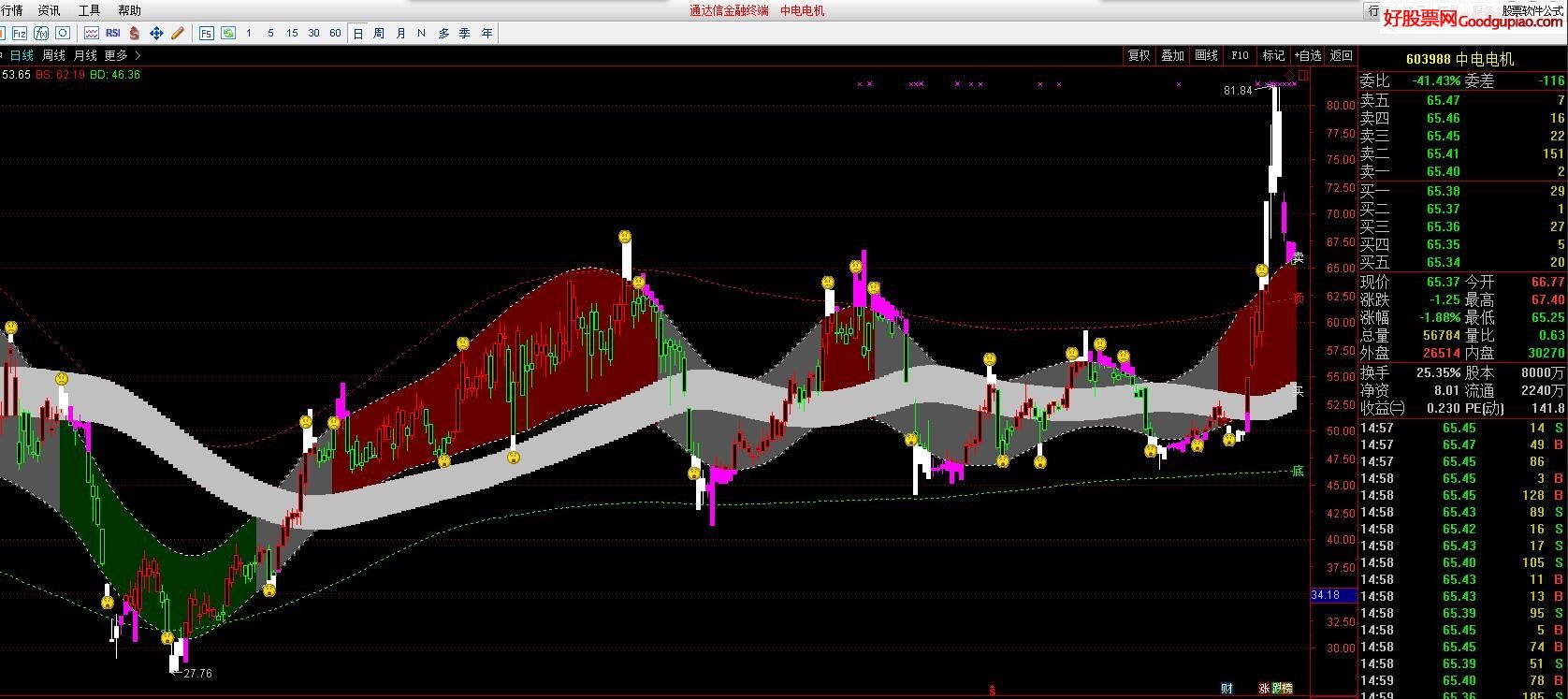Select the 日 daily period button
Image resolution: width=1568 pixels, height=699 pixels.
(357, 33)
